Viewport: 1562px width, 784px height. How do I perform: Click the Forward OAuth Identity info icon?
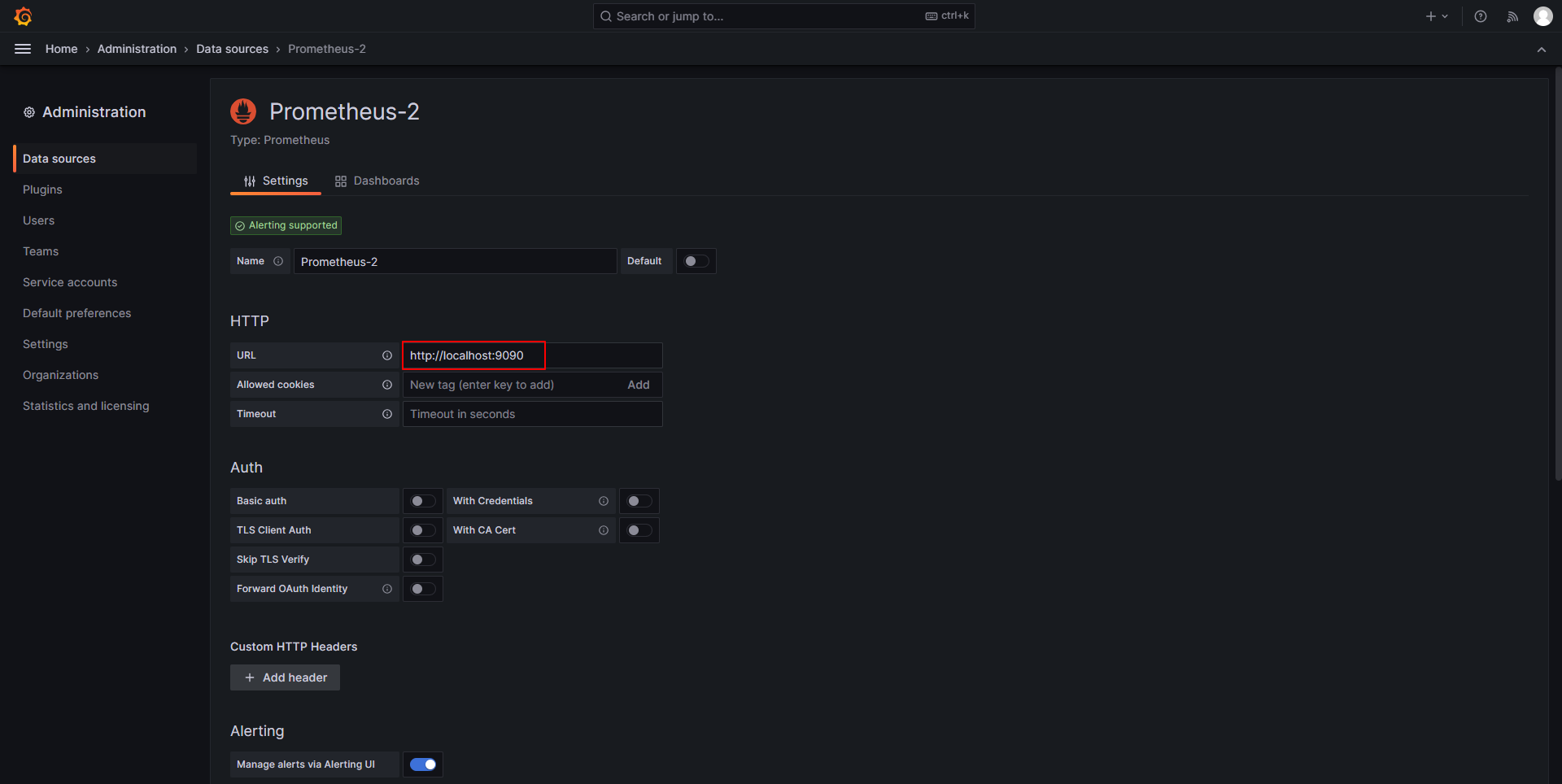click(387, 589)
